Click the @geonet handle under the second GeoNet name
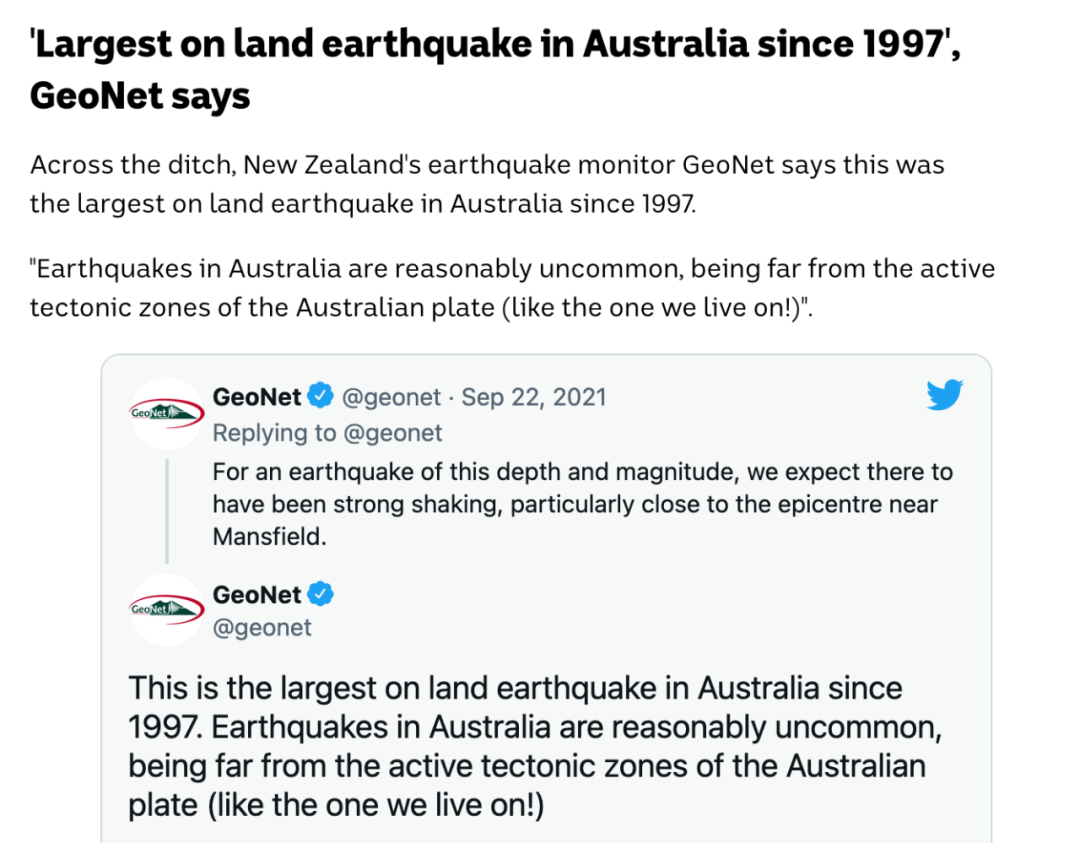 pos(262,628)
